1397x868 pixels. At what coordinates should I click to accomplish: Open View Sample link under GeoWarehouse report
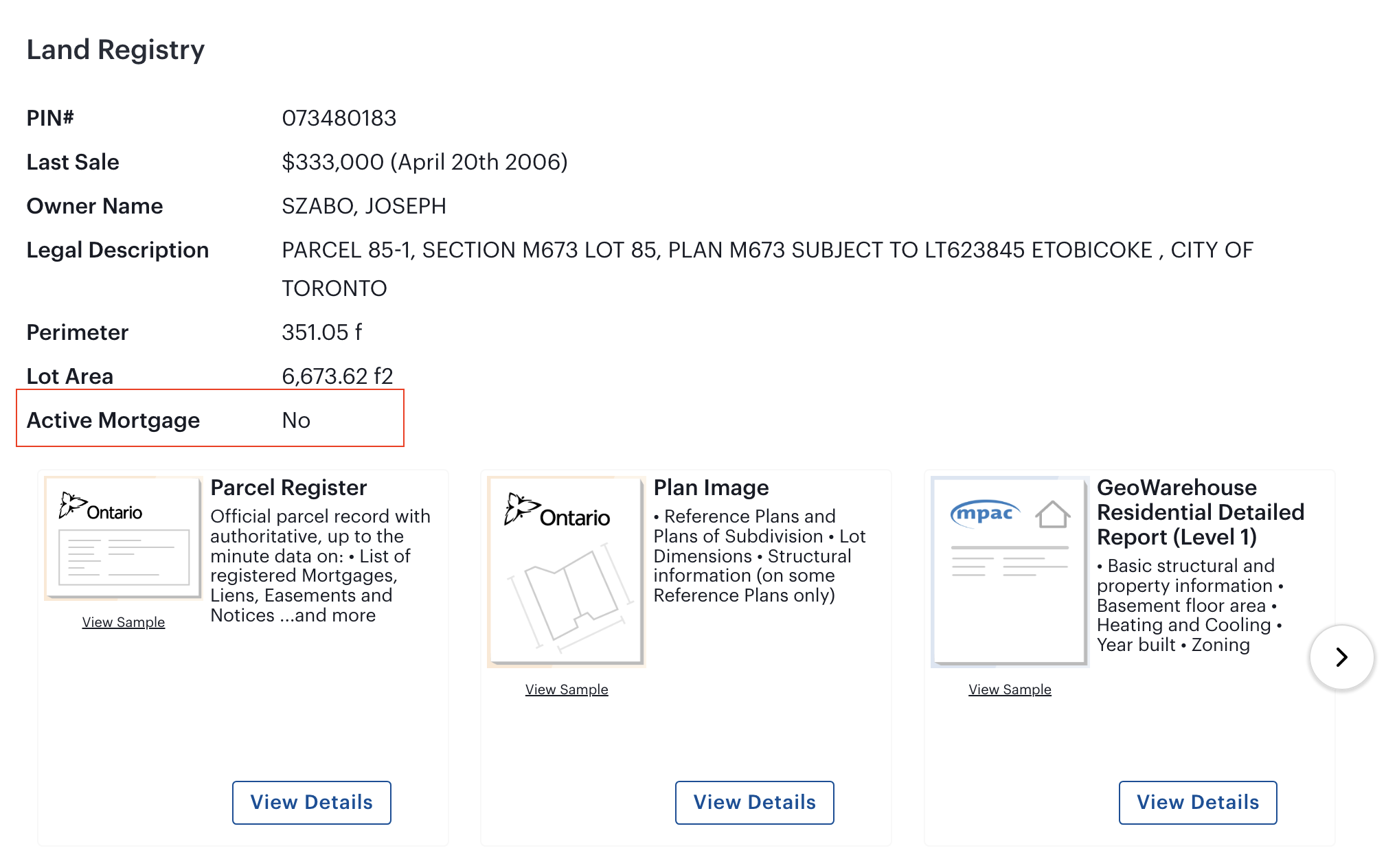[x=1010, y=689]
